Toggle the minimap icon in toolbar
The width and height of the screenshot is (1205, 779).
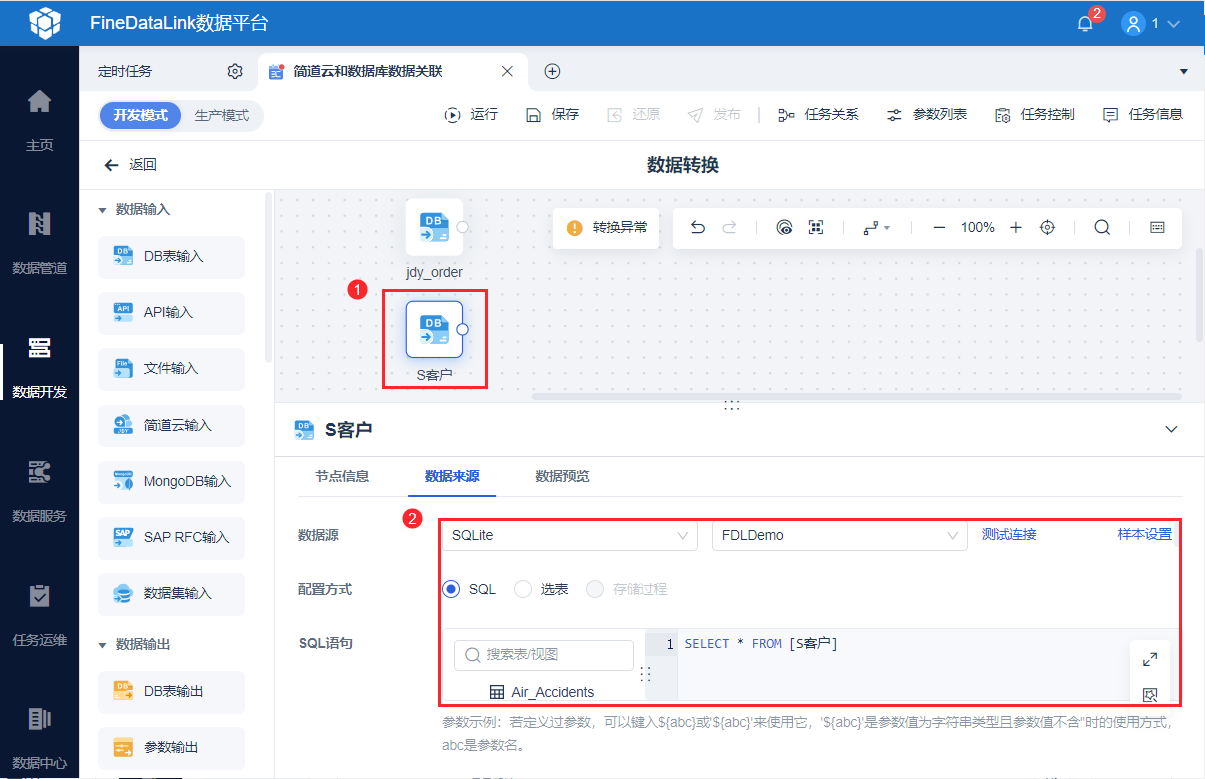click(1157, 228)
